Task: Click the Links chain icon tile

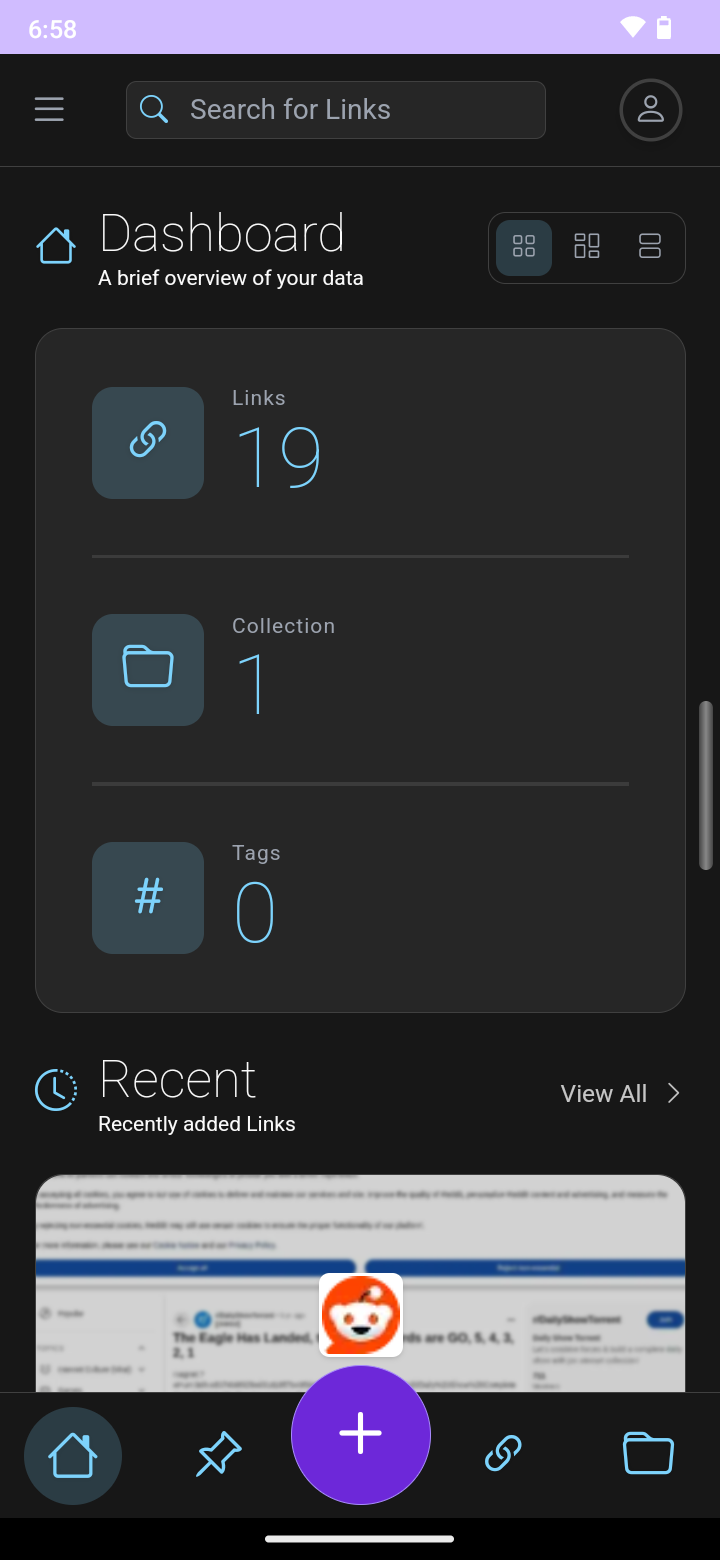Action: pyautogui.click(x=148, y=442)
